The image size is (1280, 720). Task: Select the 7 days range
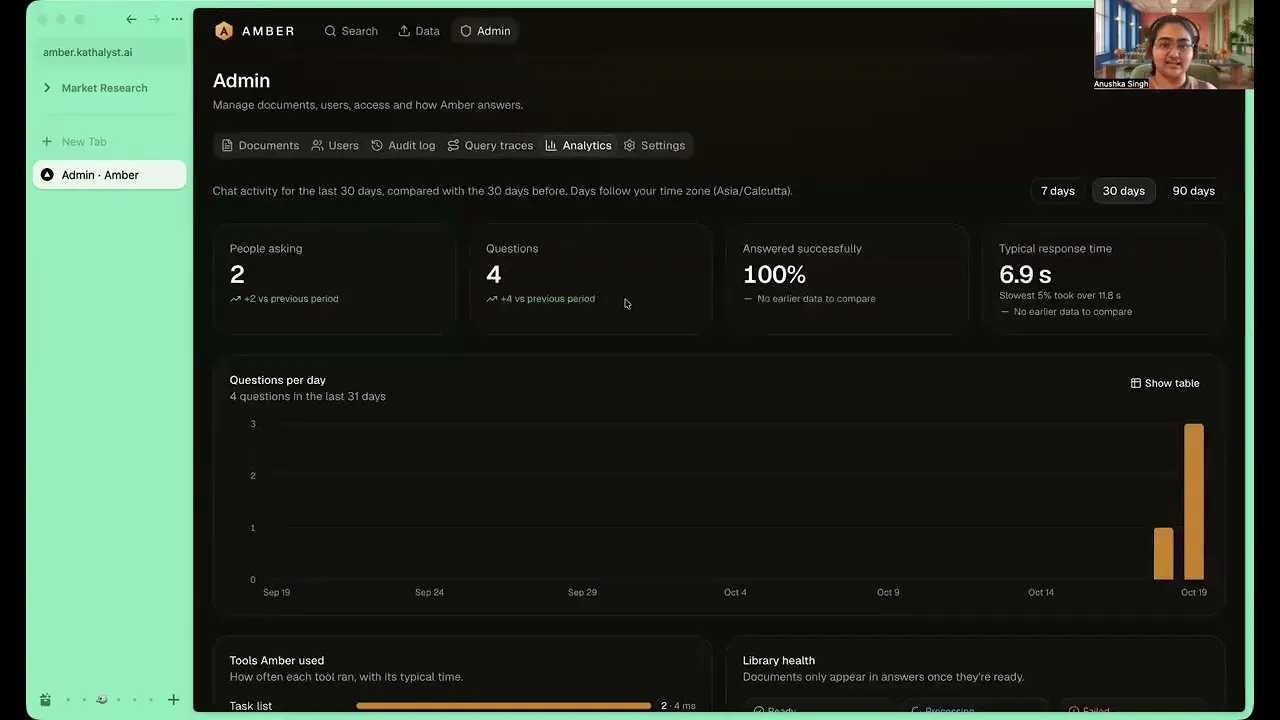[x=1058, y=191]
